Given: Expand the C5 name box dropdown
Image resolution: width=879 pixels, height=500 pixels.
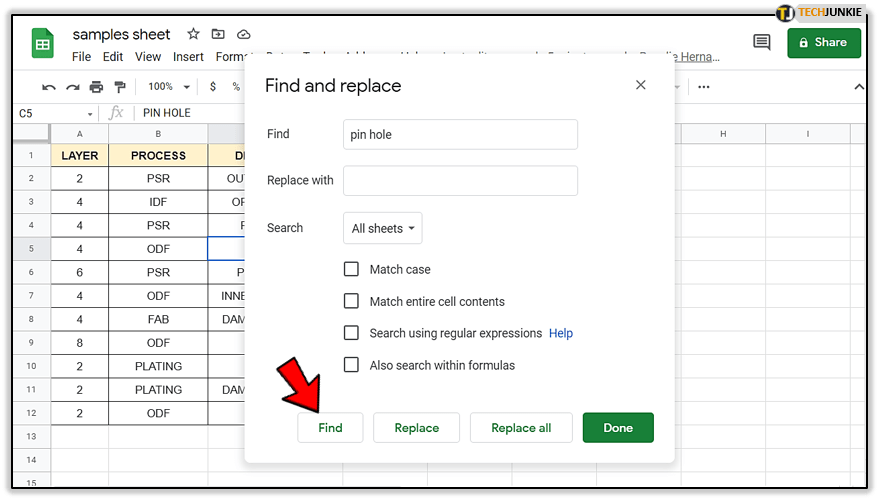Looking at the screenshot, I should pyautogui.click(x=90, y=114).
